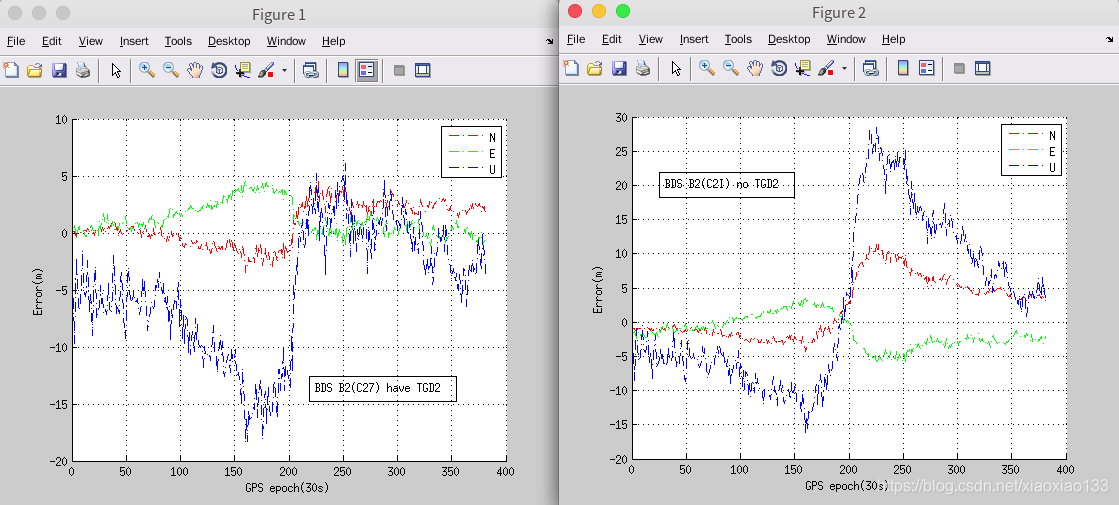Open Window menu in Figure 2
Screen dimensions: 1119x505
point(846,39)
